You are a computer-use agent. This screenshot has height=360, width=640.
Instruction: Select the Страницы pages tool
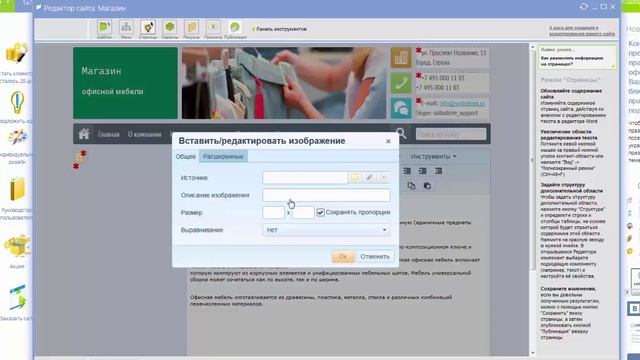[x=148, y=29]
